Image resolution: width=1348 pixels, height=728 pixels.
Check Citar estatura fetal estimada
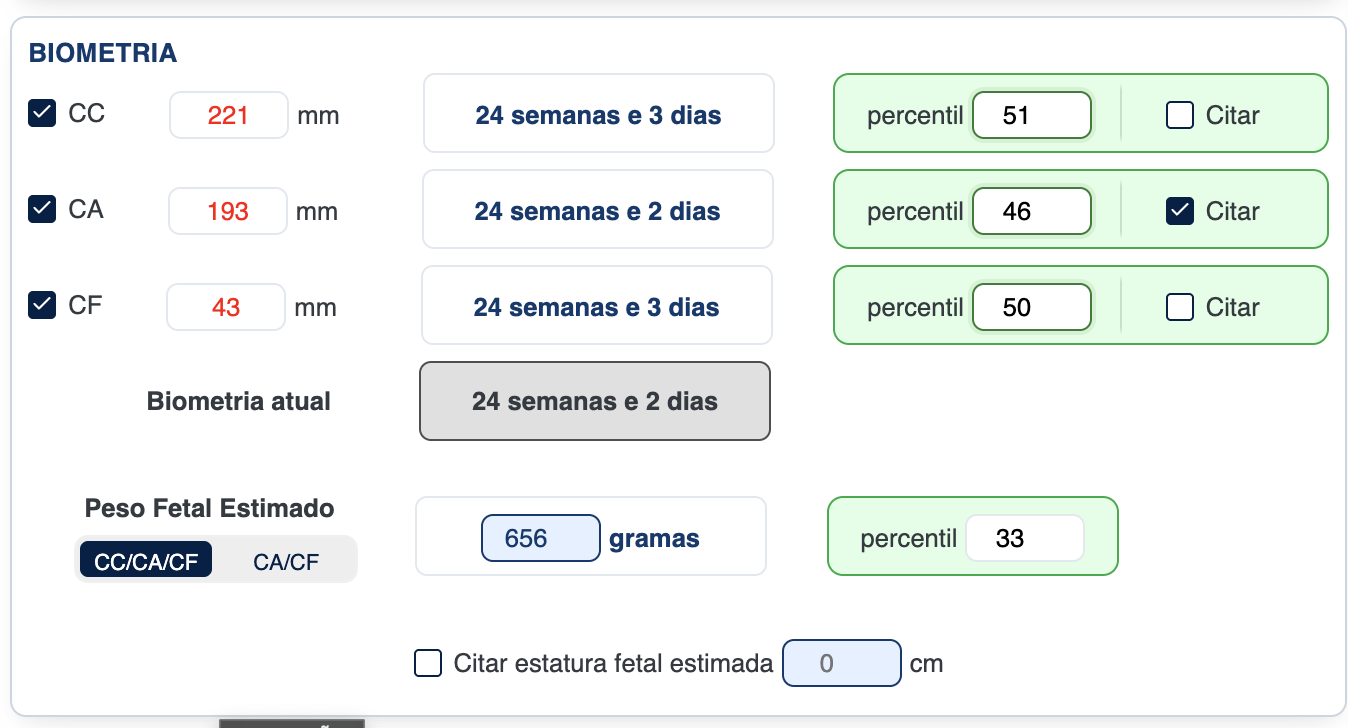(428, 663)
